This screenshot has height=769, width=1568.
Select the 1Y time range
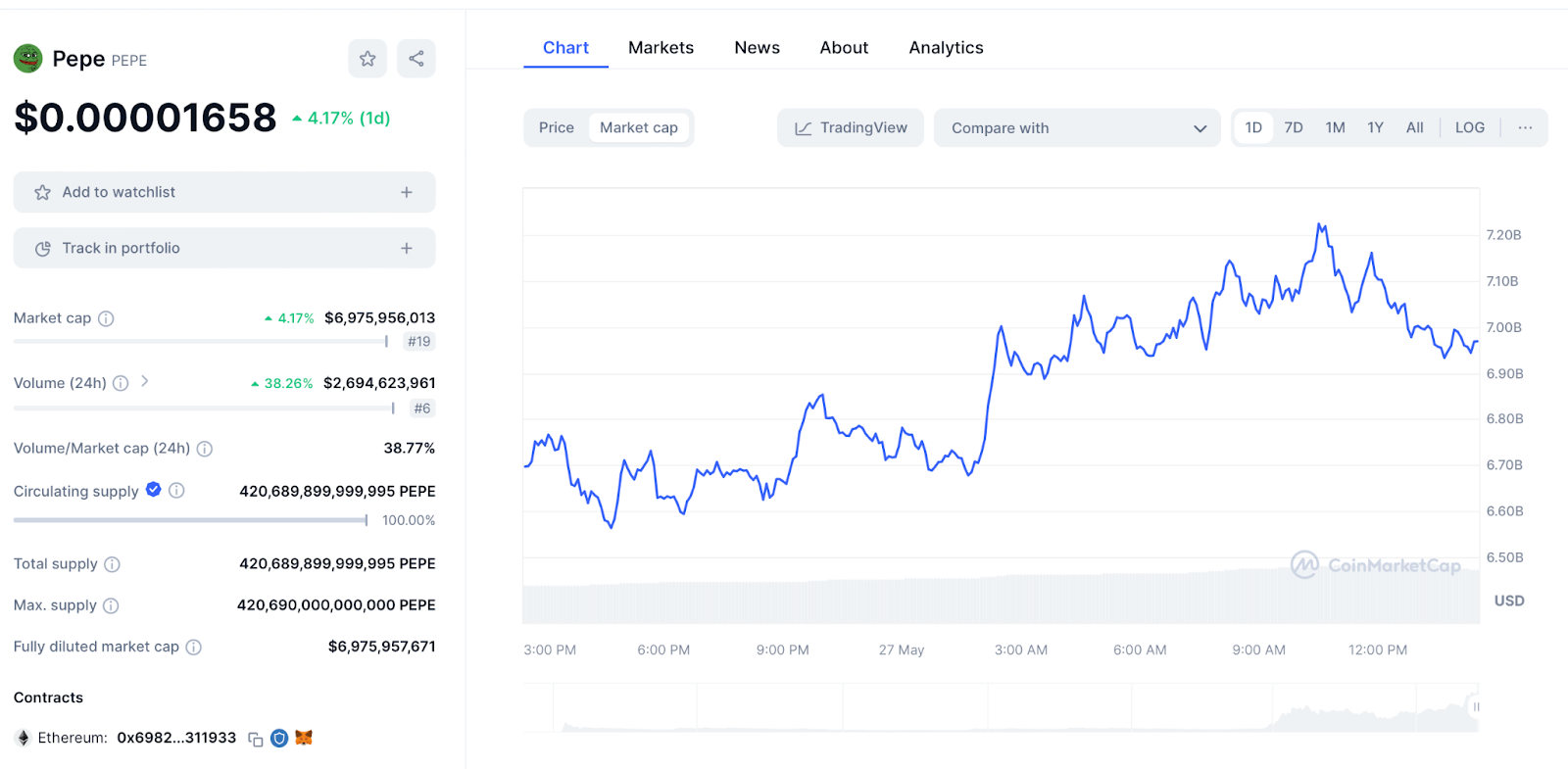(1375, 127)
